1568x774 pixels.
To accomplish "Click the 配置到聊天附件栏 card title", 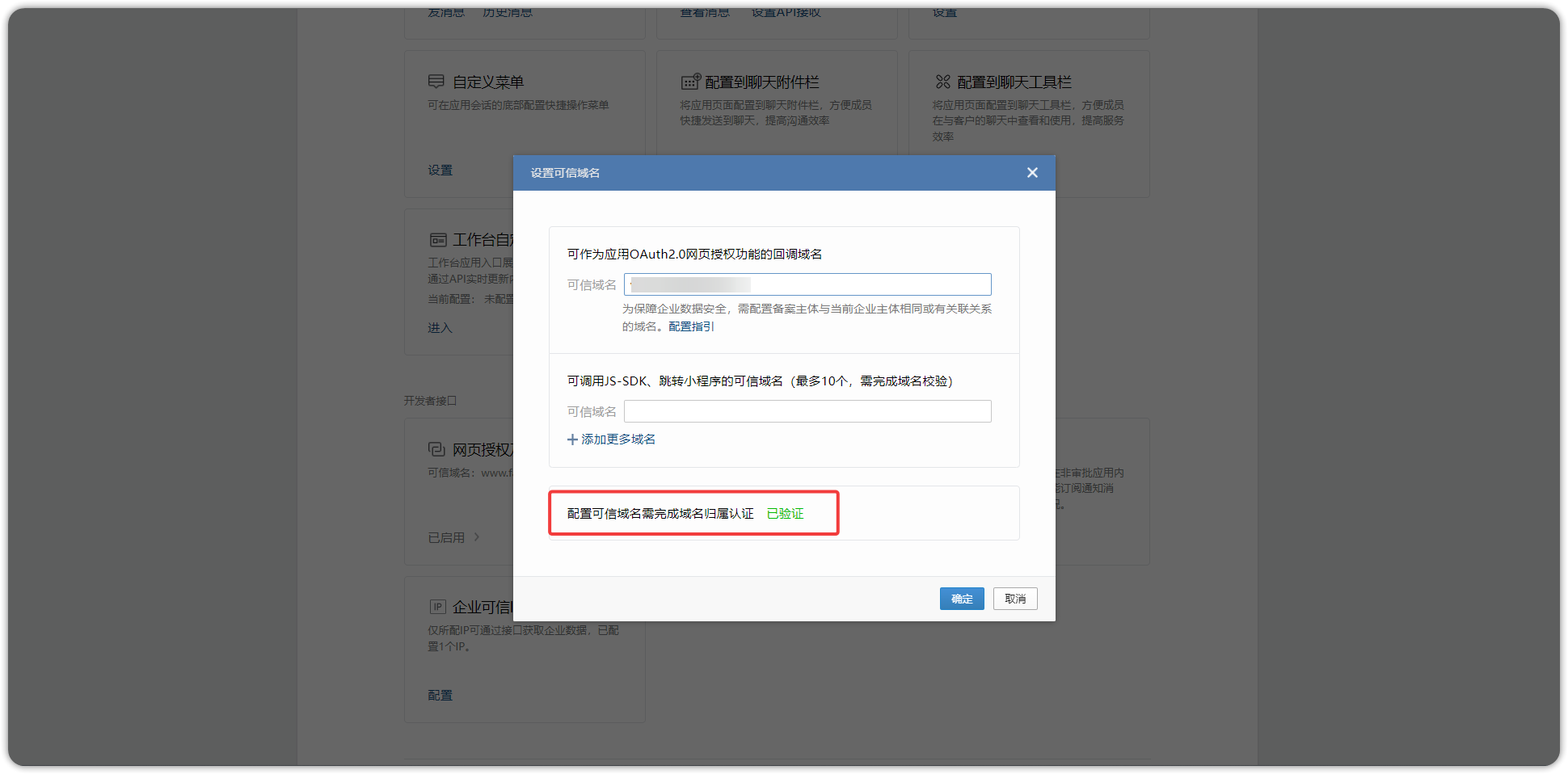I will coord(762,82).
